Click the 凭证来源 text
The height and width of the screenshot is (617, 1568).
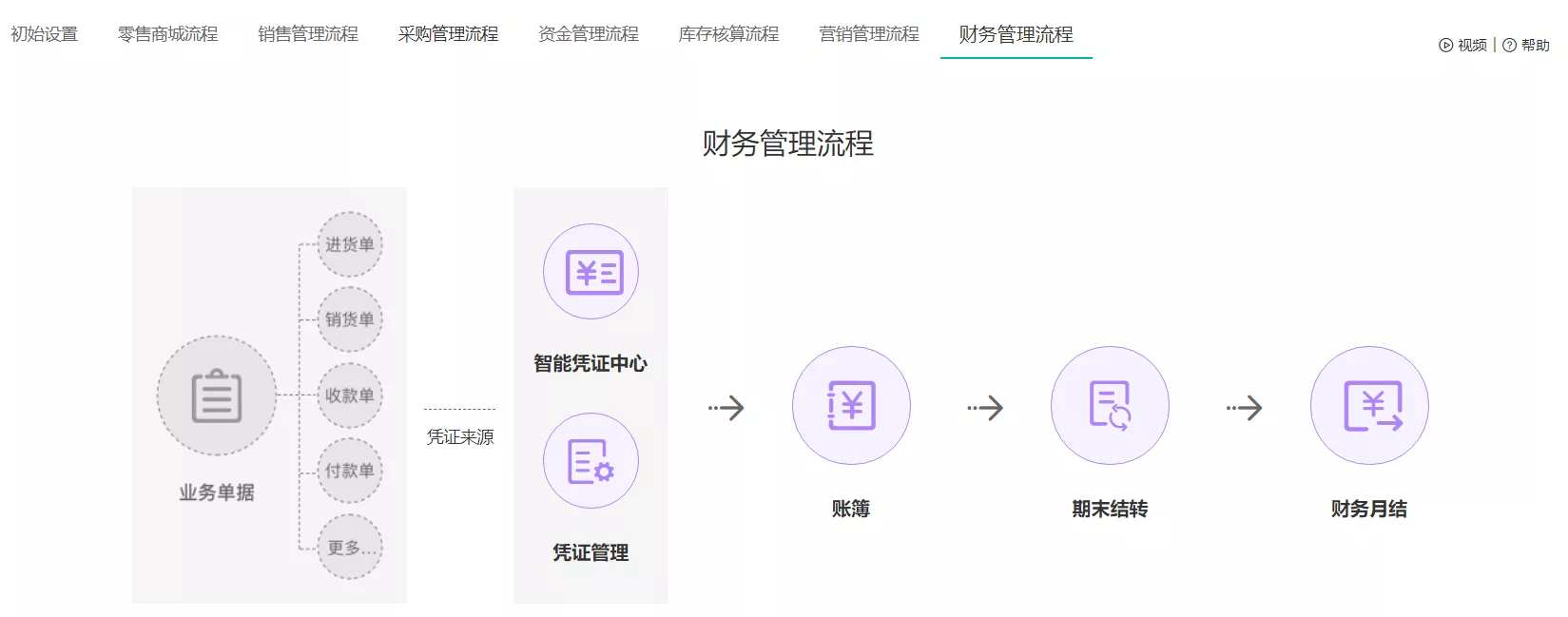(x=460, y=436)
